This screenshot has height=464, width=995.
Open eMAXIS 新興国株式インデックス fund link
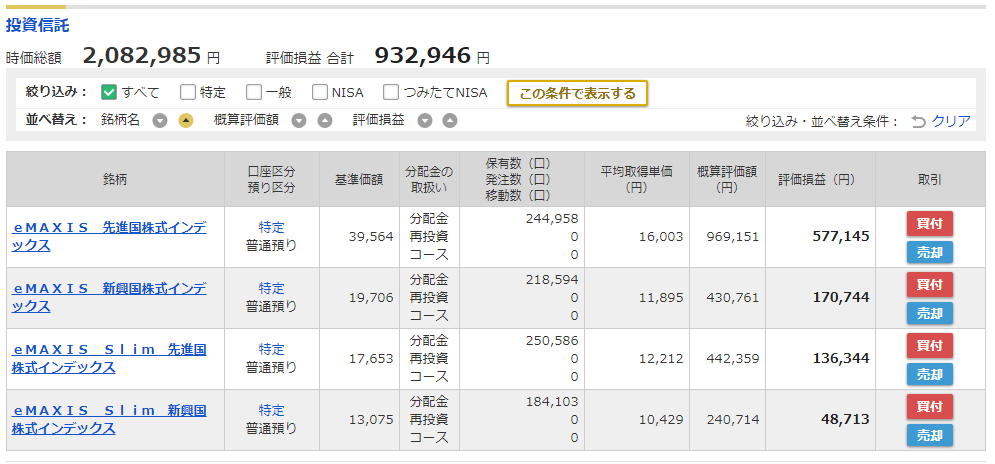click(109, 298)
